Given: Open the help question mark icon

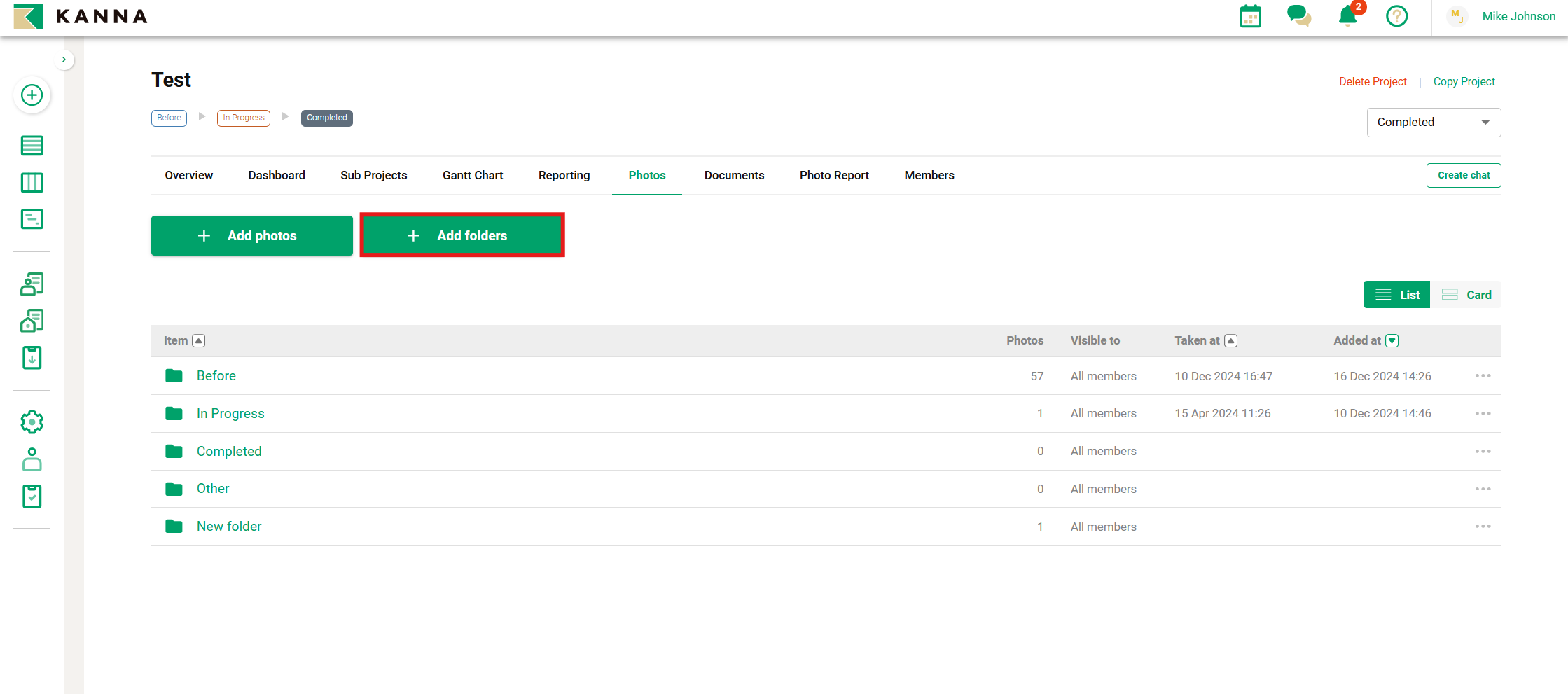Looking at the screenshot, I should pyautogui.click(x=1396, y=16).
